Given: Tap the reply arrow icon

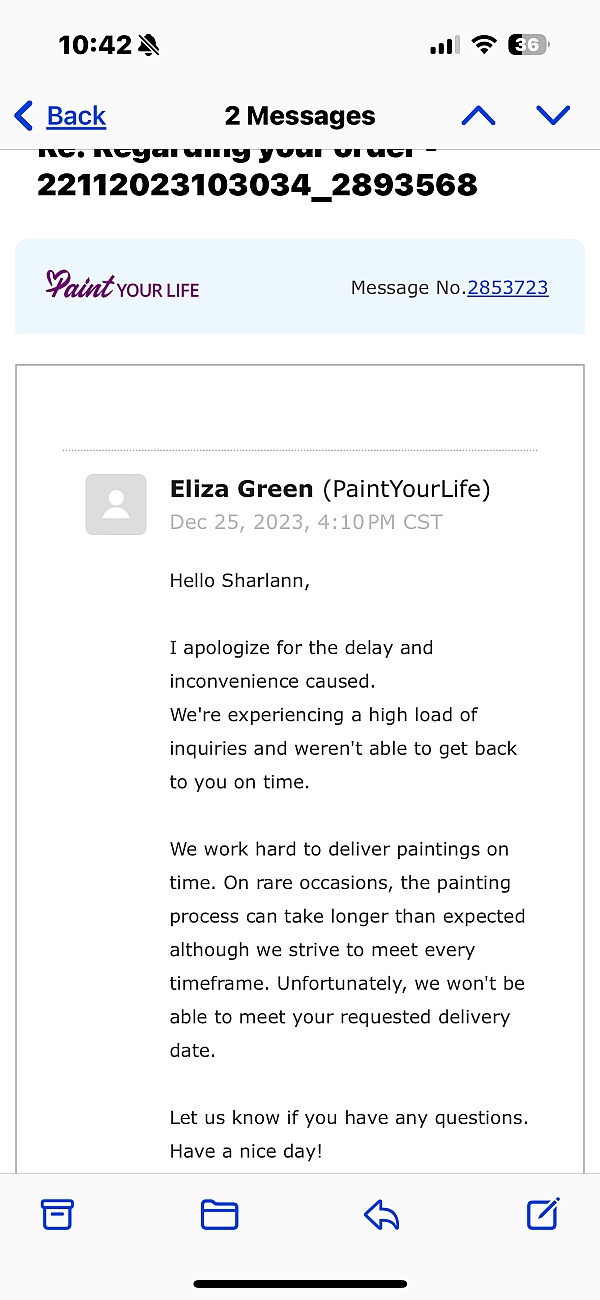Looking at the screenshot, I should pos(381,1214).
